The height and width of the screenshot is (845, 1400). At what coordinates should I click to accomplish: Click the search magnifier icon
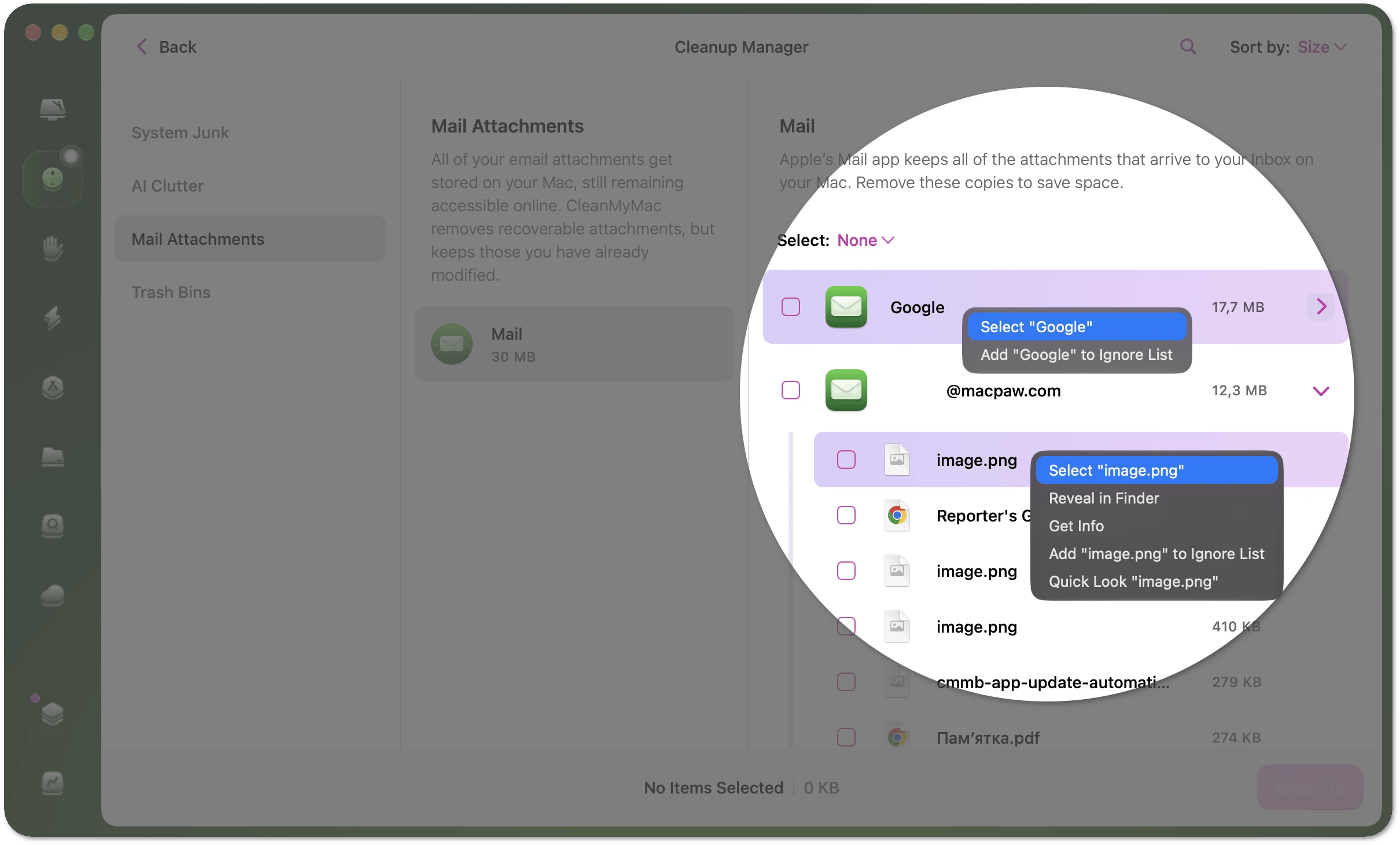[1188, 47]
